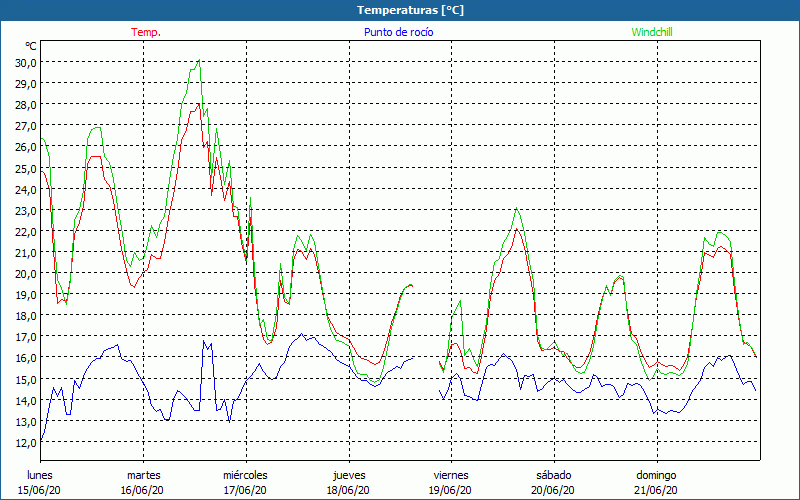Click the 'sábado' day label

point(554,475)
